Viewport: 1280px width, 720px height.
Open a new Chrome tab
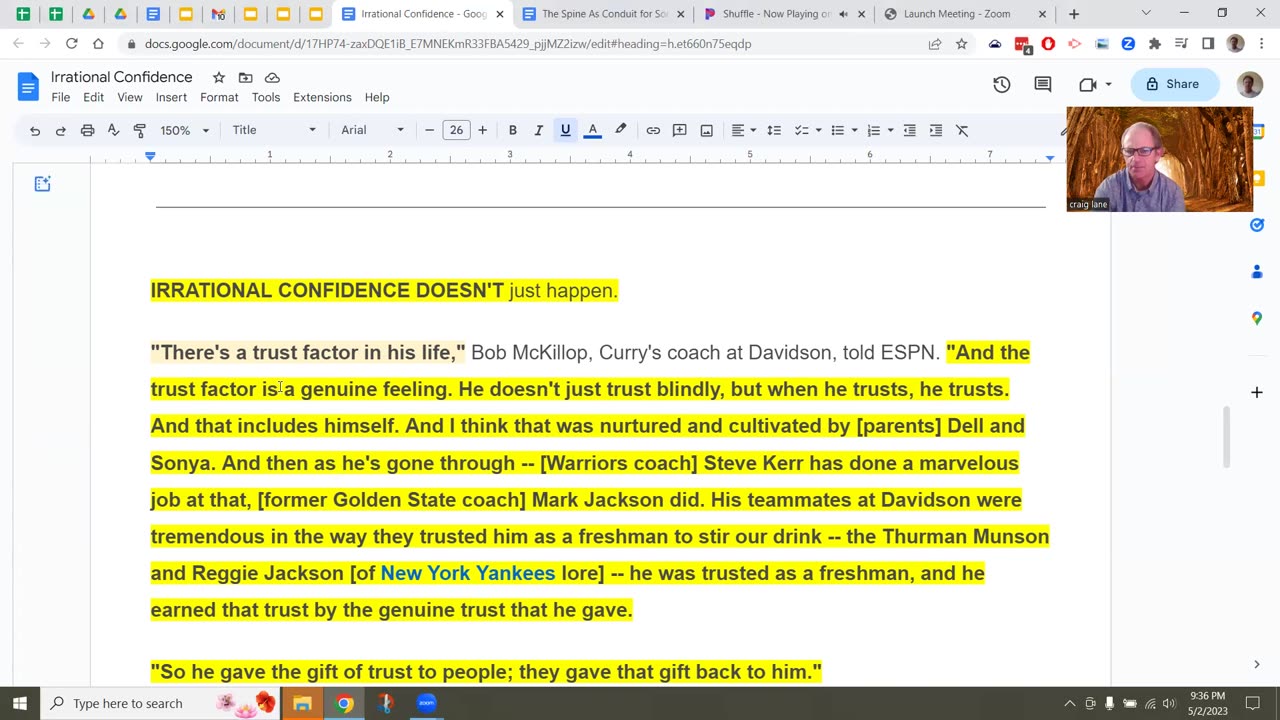(1074, 14)
